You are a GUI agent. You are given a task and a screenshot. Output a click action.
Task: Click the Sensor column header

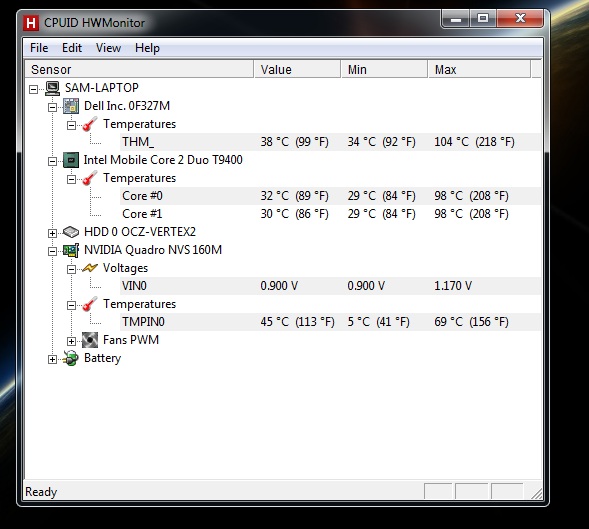(x=139, y=70)
